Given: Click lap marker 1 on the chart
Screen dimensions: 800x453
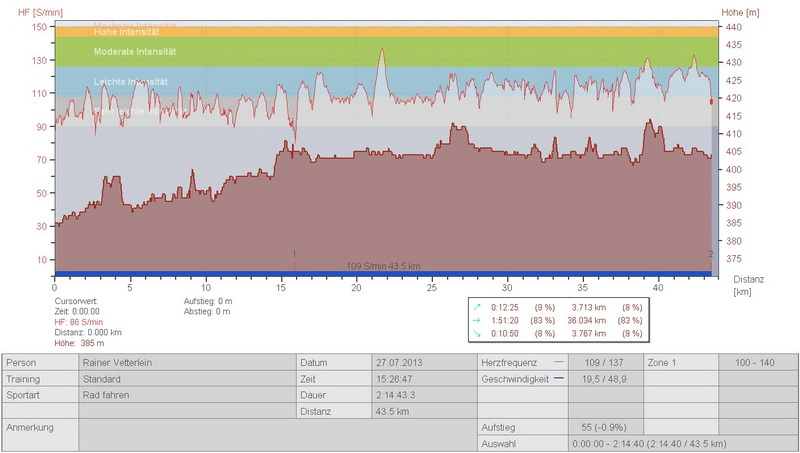Looking at the screenshot, I should [x=294, y=256].
